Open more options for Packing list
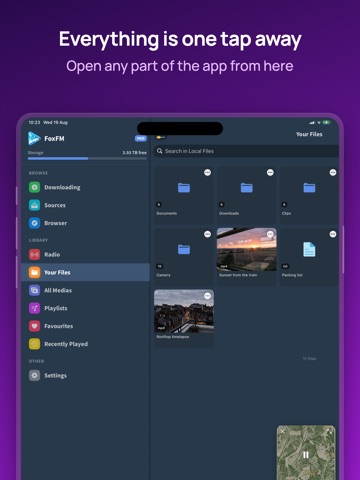 (x=333, y=234)
